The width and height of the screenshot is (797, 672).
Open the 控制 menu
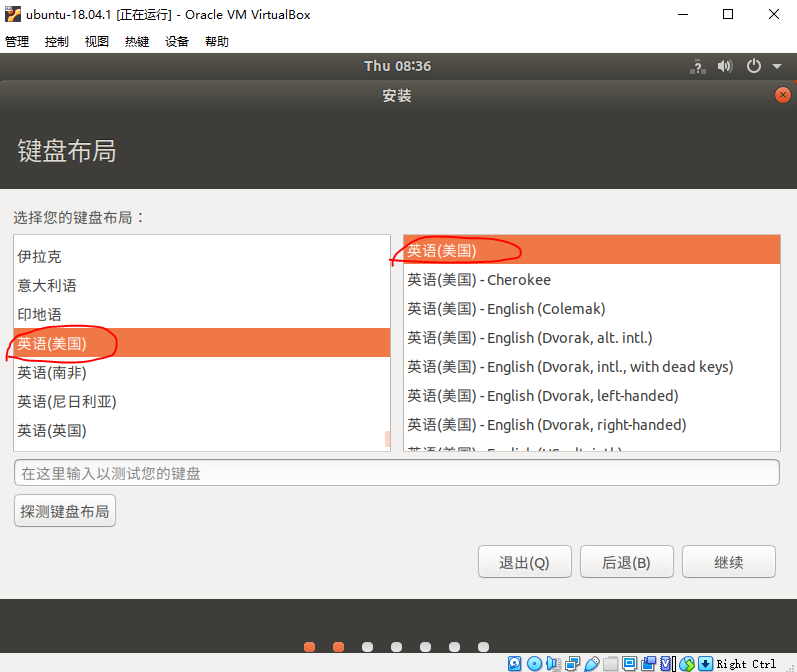pyautogui.click(x=56, y=41)
